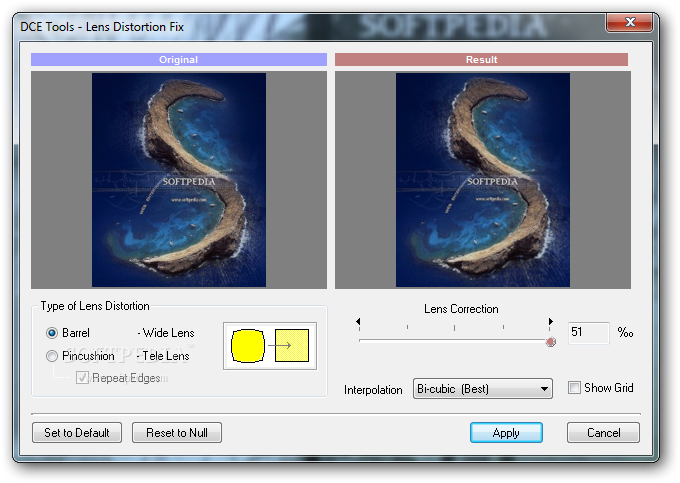Select the Barrel distortion radio button
This screenshot has width=680, height=483.
coord(52,333)
